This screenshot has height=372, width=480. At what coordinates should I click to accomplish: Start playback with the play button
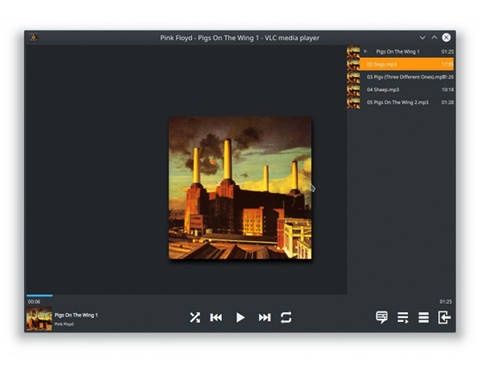(240, 317)
